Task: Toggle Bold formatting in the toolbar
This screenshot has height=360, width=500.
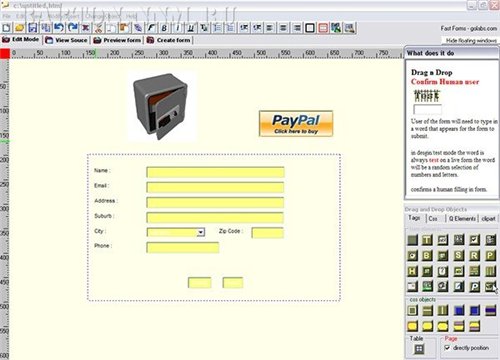Action: pyautogui.click(x=164, y=28)
